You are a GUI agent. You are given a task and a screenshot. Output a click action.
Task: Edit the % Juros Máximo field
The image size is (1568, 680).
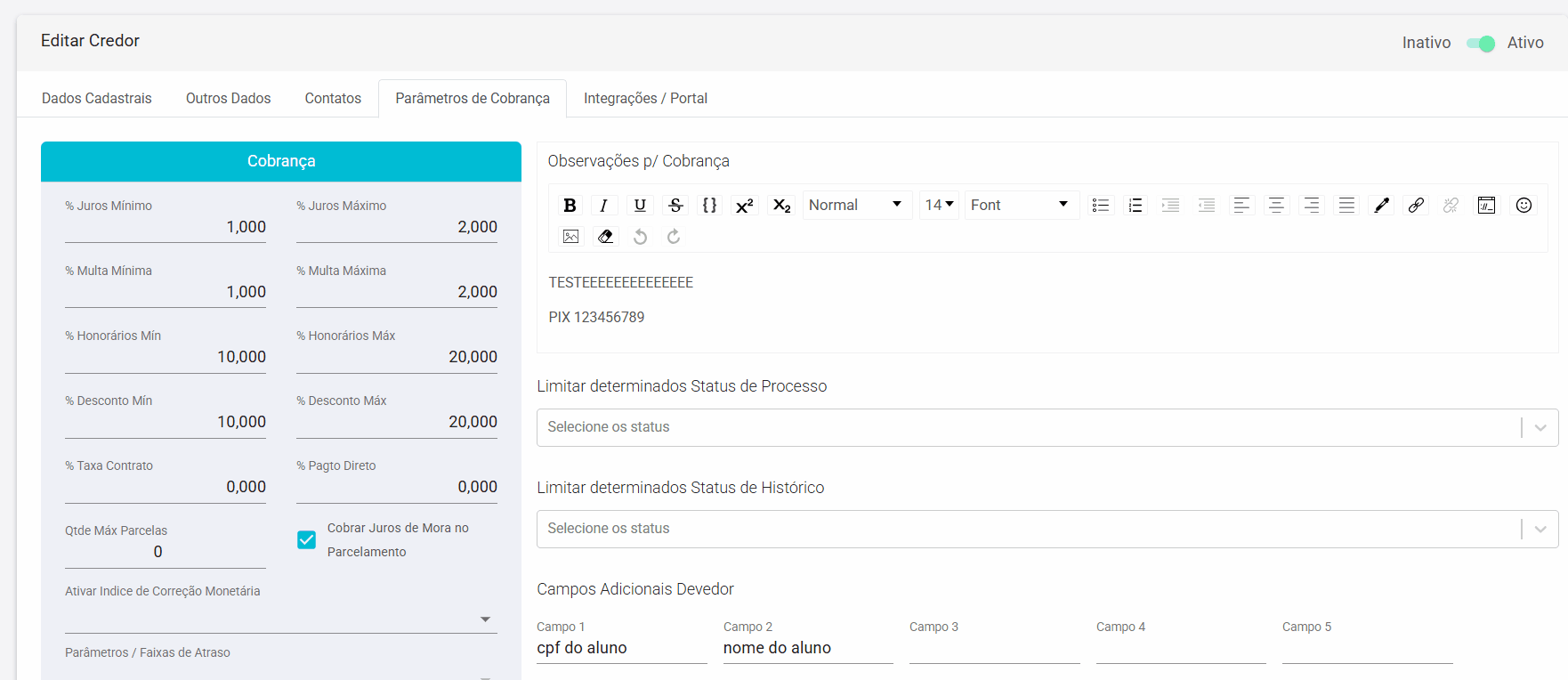click(397, 228)
